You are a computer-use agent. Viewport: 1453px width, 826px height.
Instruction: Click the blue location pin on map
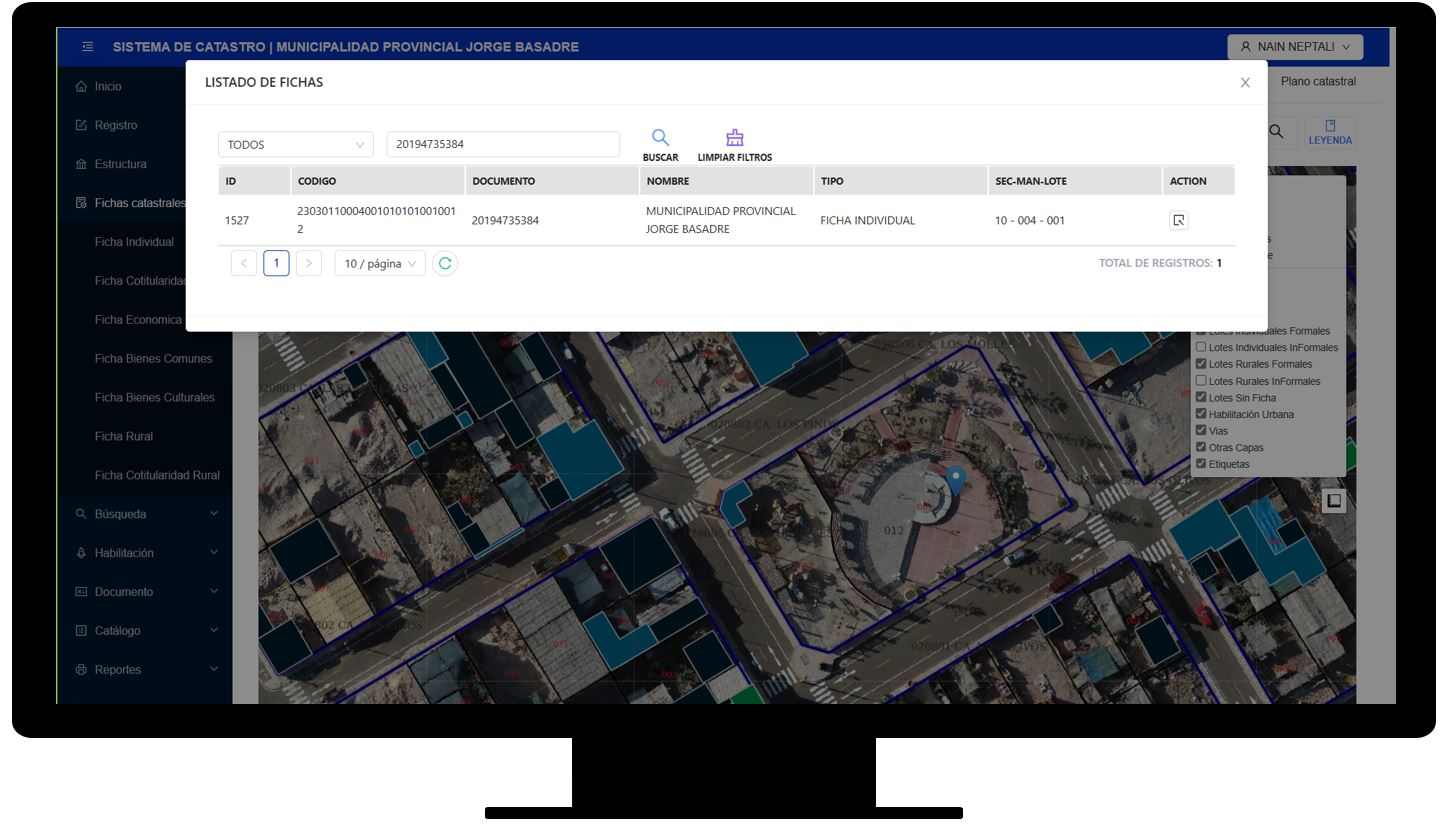955,480
